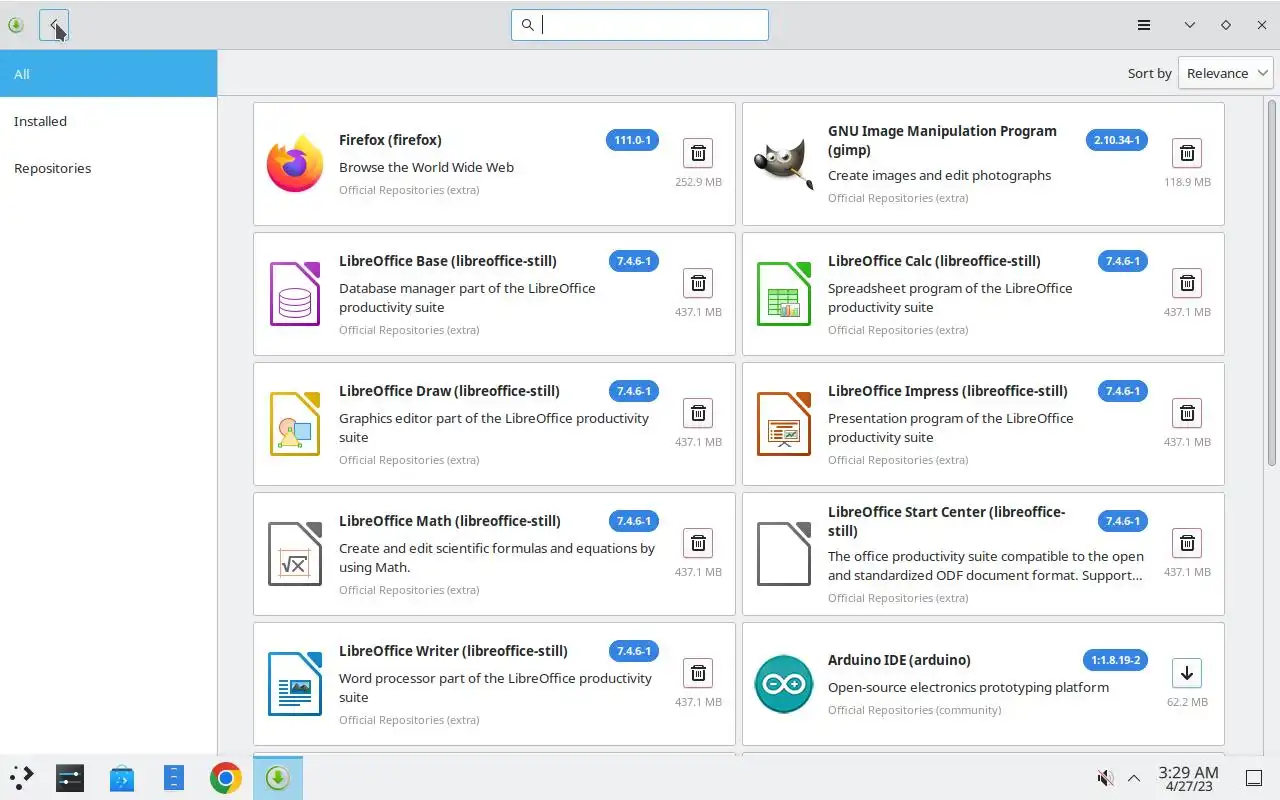Click the taskbar clock showing 3:29 AM
The width and height of the screenshot is (1280, 800).
point(1188,778)
